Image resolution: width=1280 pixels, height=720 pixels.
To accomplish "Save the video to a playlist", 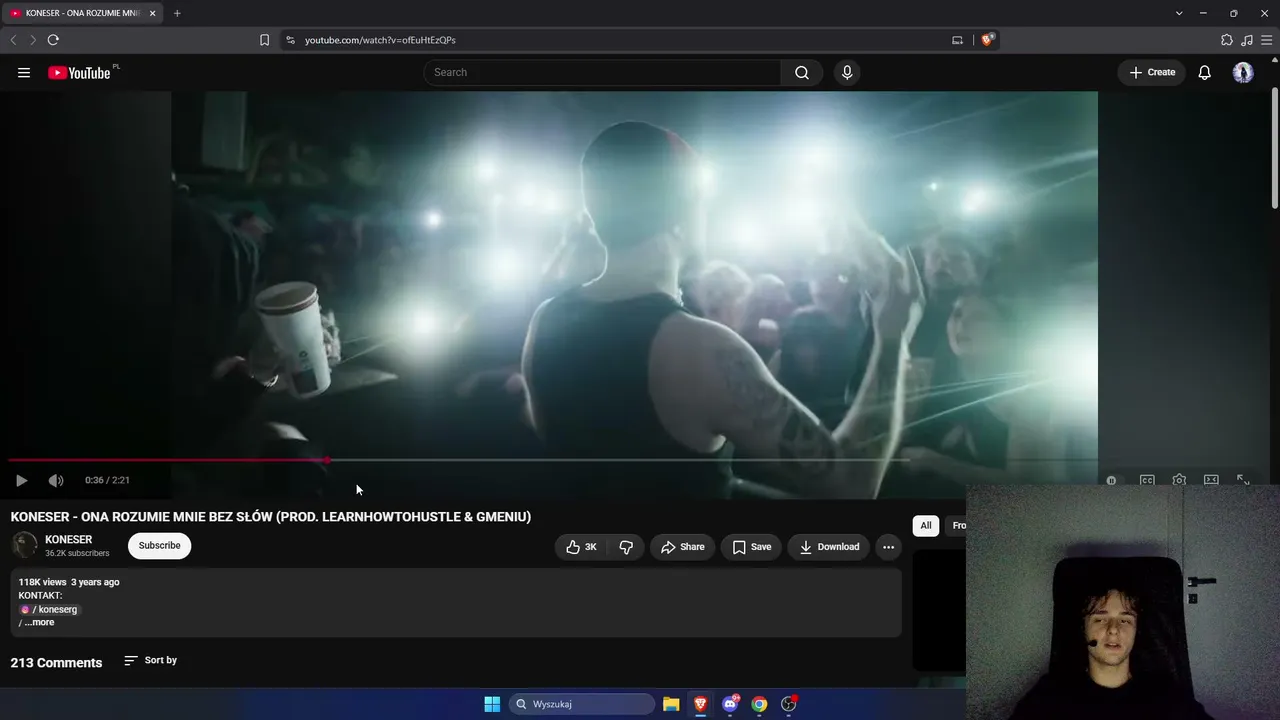I will pos(751,547).
